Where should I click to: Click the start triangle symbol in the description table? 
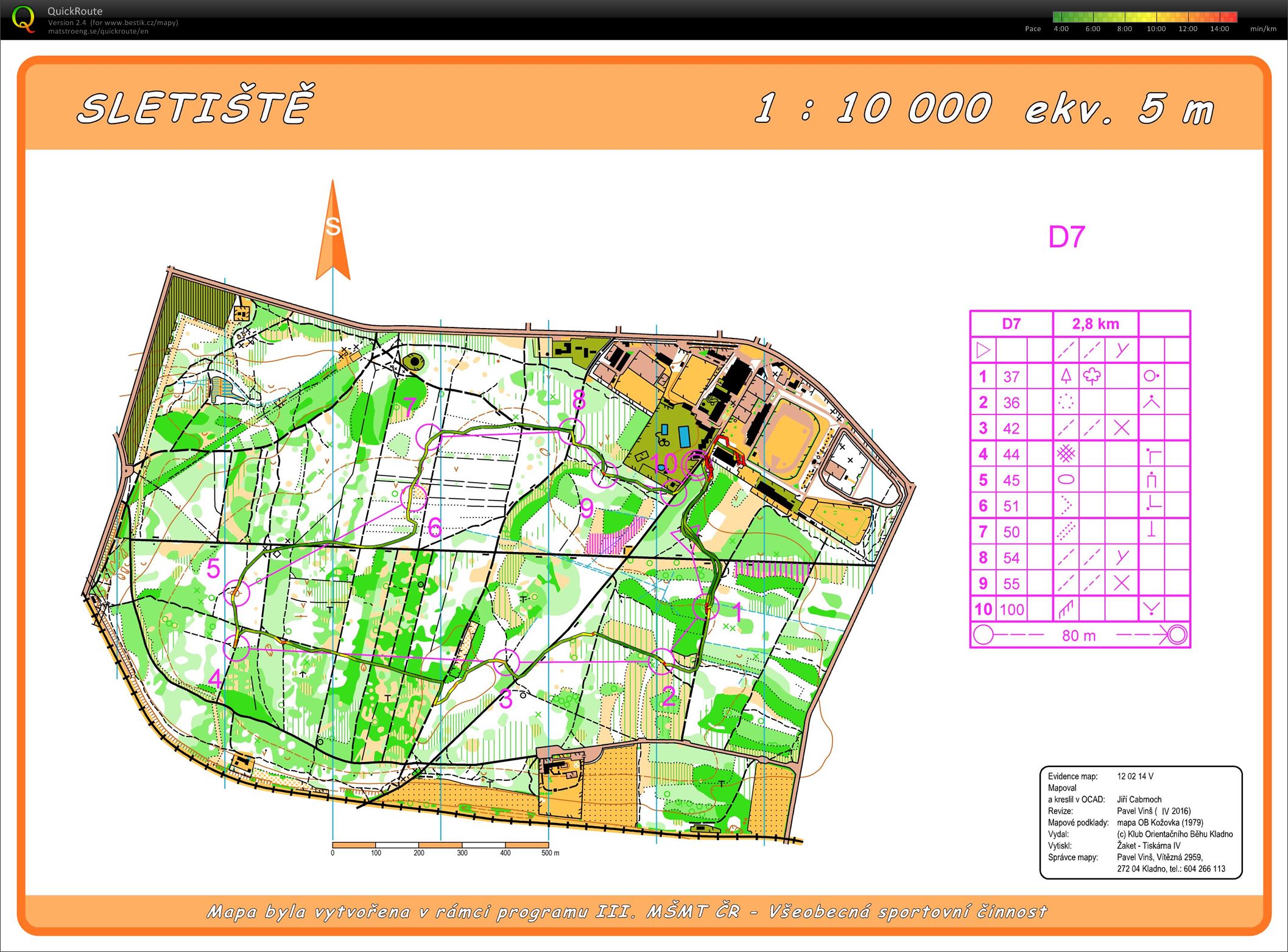[983, 350]
